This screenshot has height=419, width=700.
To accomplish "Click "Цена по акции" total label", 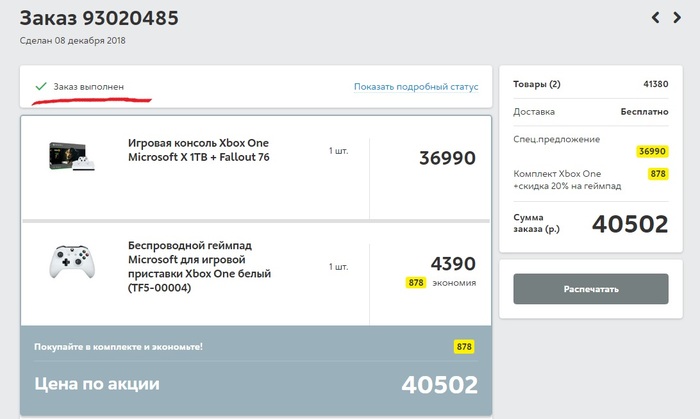I will pos(97,383).
